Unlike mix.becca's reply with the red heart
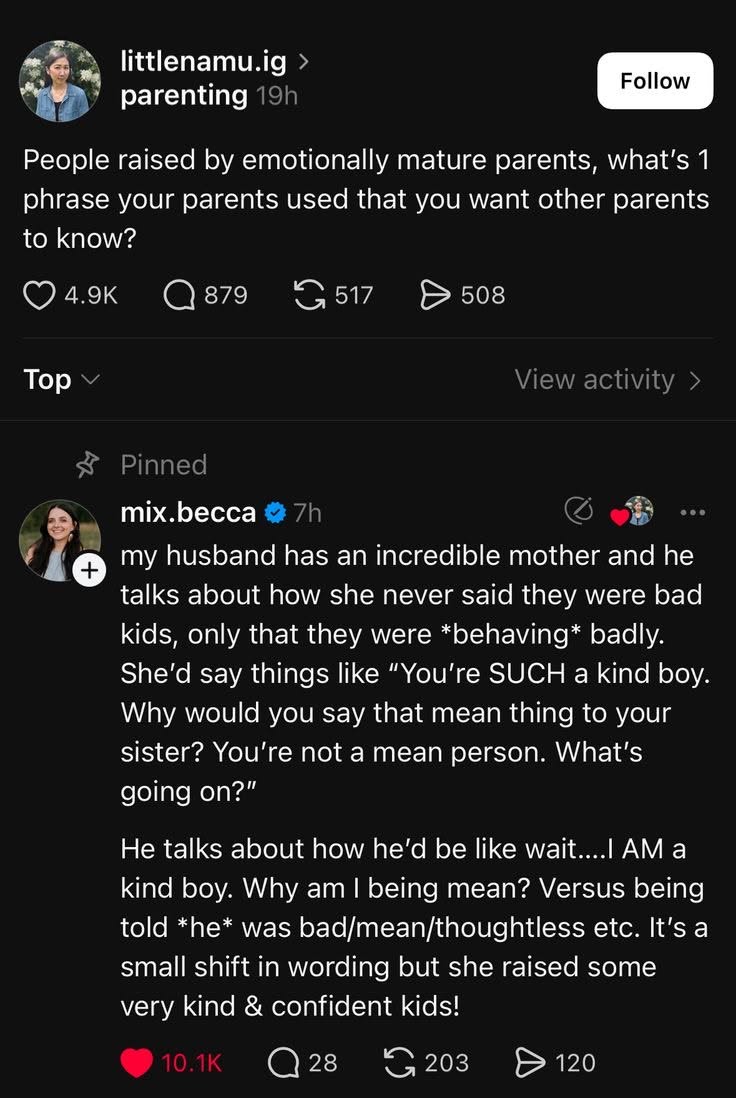 136,1062
